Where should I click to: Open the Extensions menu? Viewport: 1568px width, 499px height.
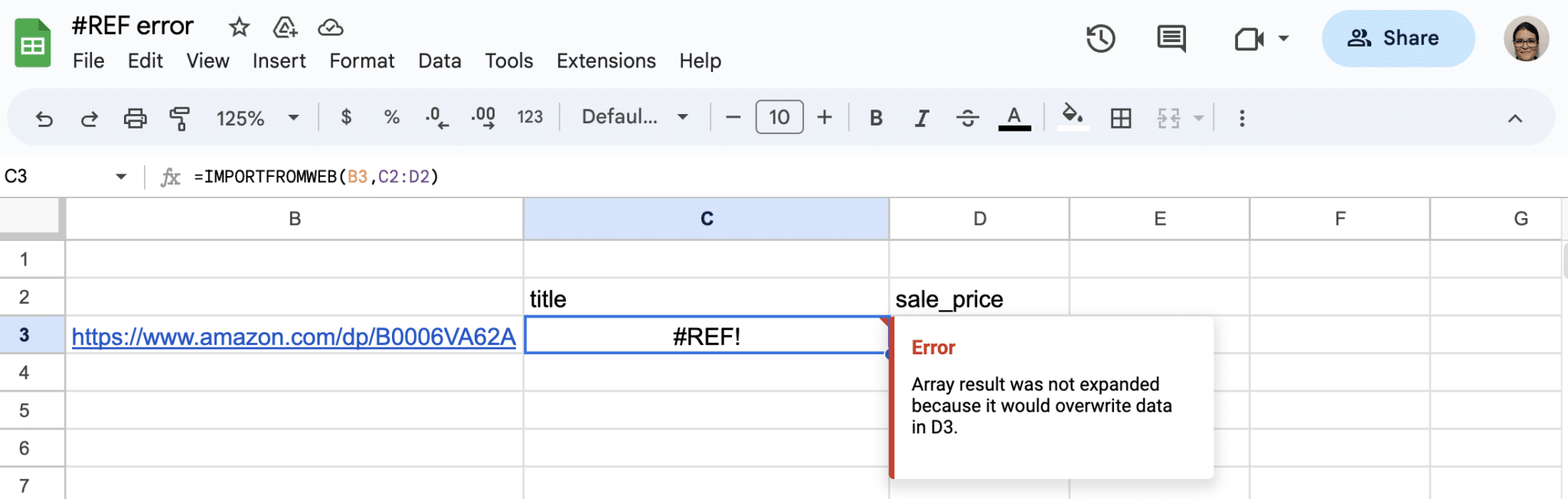606,61
